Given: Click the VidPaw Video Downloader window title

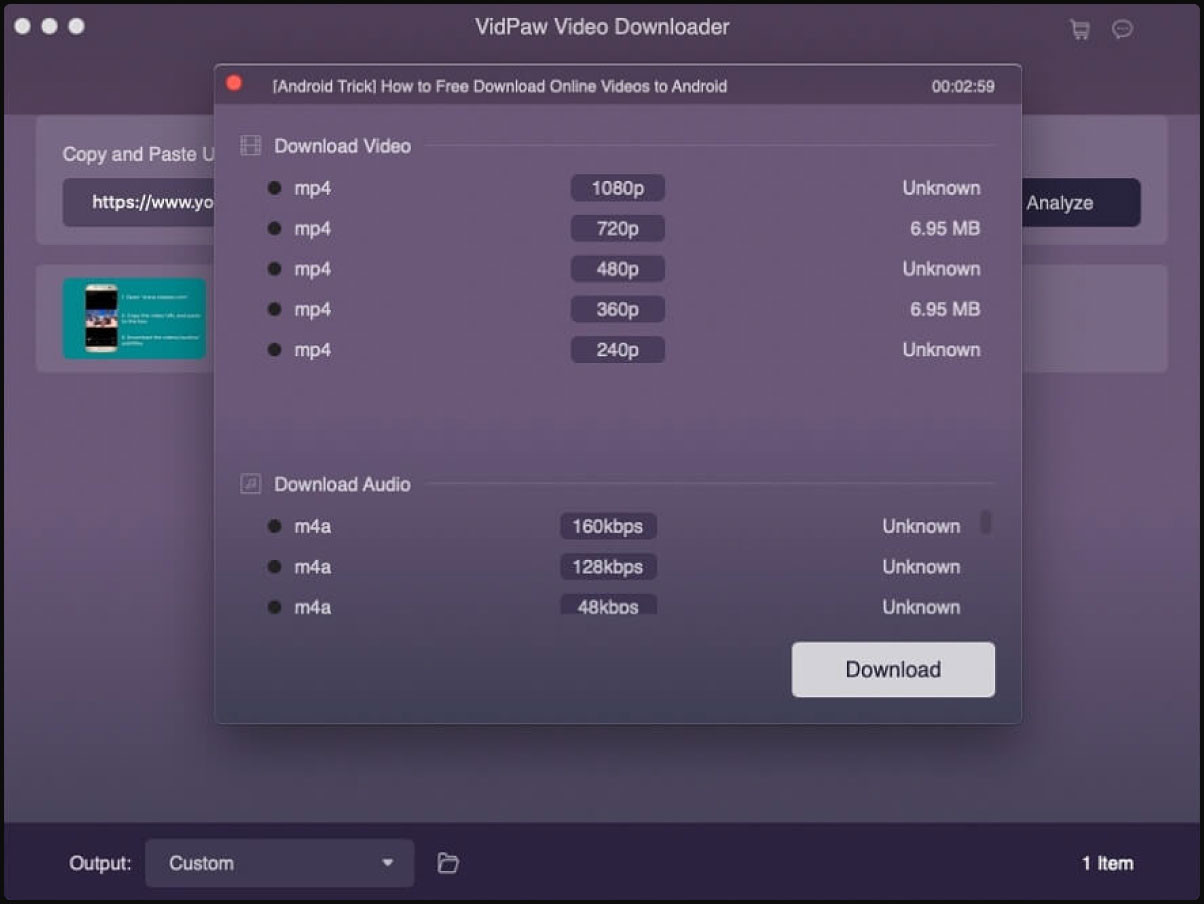Looking at the screenshot, I should click(x=602, y=27).
